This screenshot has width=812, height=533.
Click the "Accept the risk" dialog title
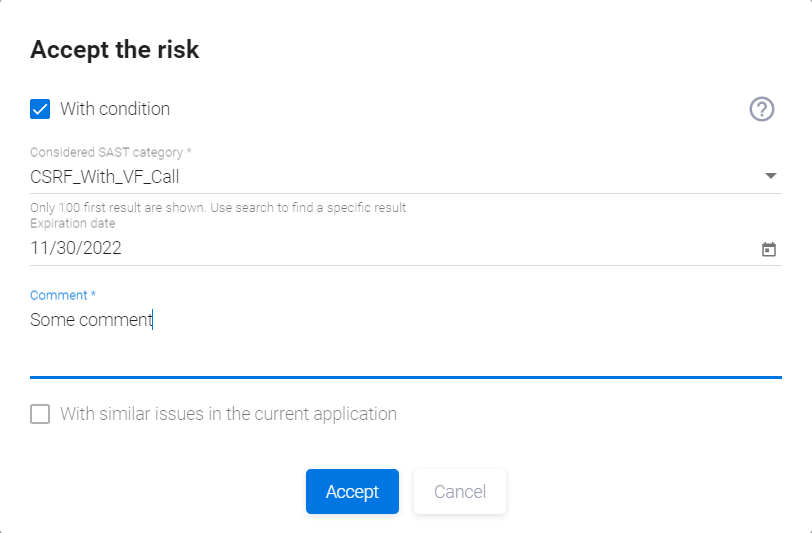pos(115,50)
